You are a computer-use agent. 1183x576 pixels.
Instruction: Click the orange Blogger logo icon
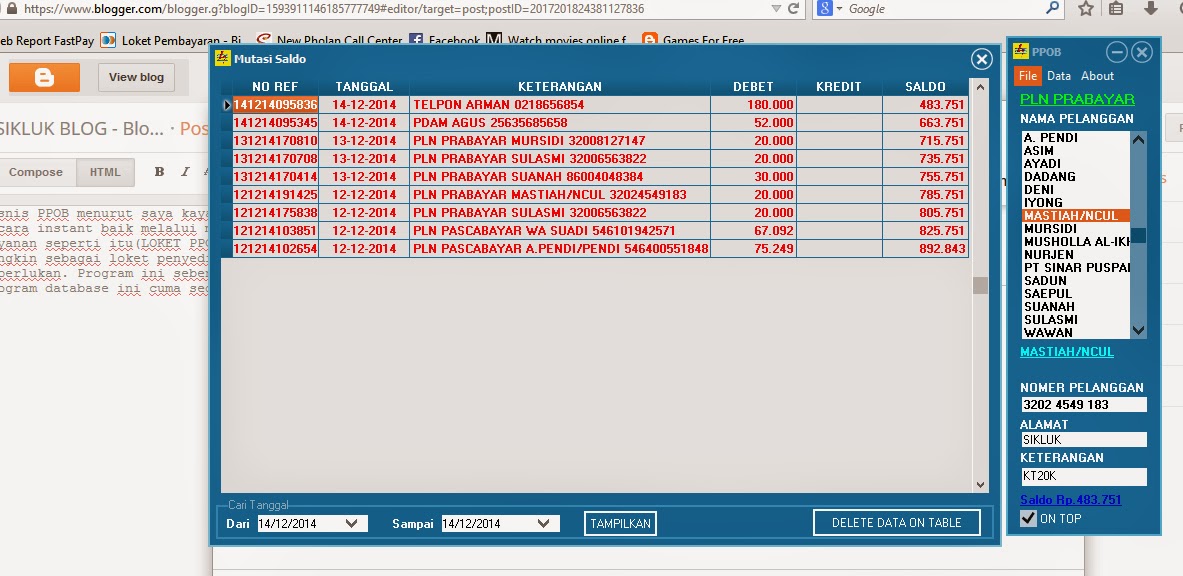[44, 76]
